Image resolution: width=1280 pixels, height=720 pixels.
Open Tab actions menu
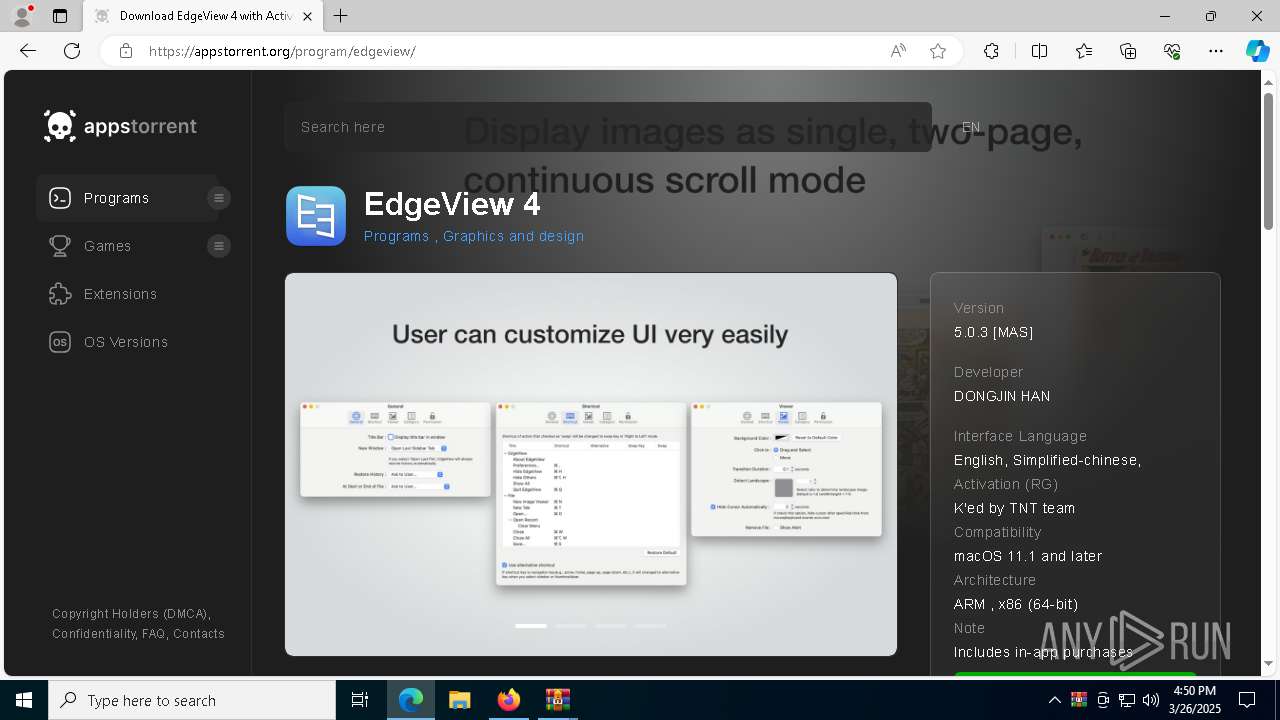tap(60, 16)
